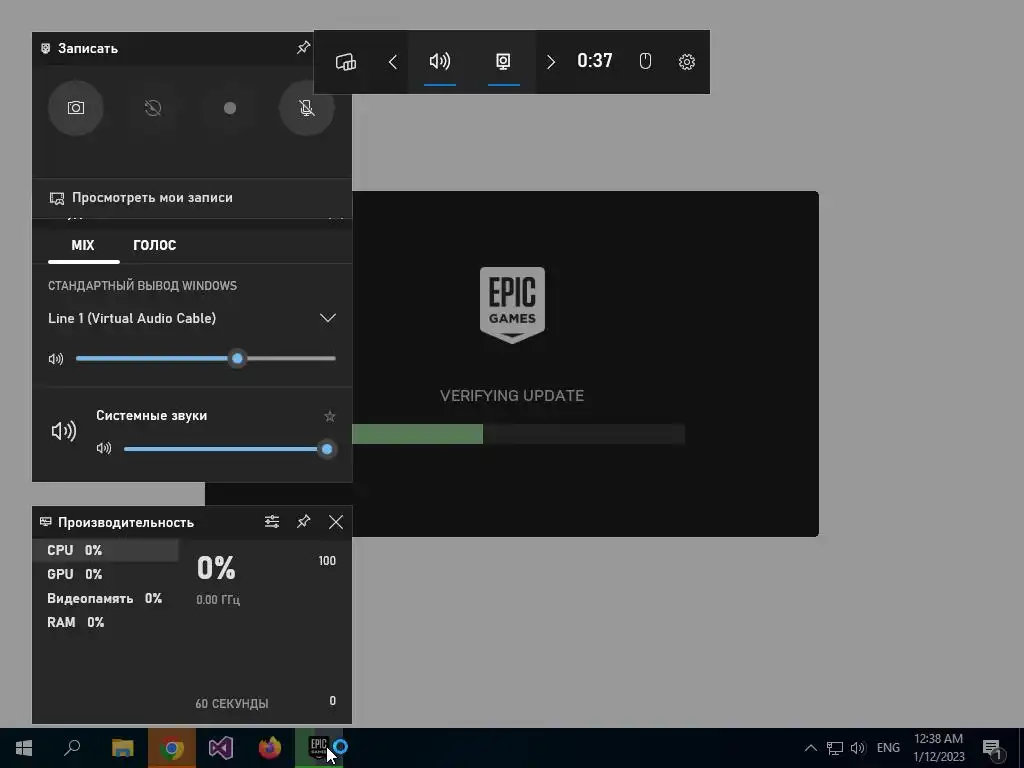
Task: Mute Системные звуки small speaker icon
Action: [x=104, y=449]
